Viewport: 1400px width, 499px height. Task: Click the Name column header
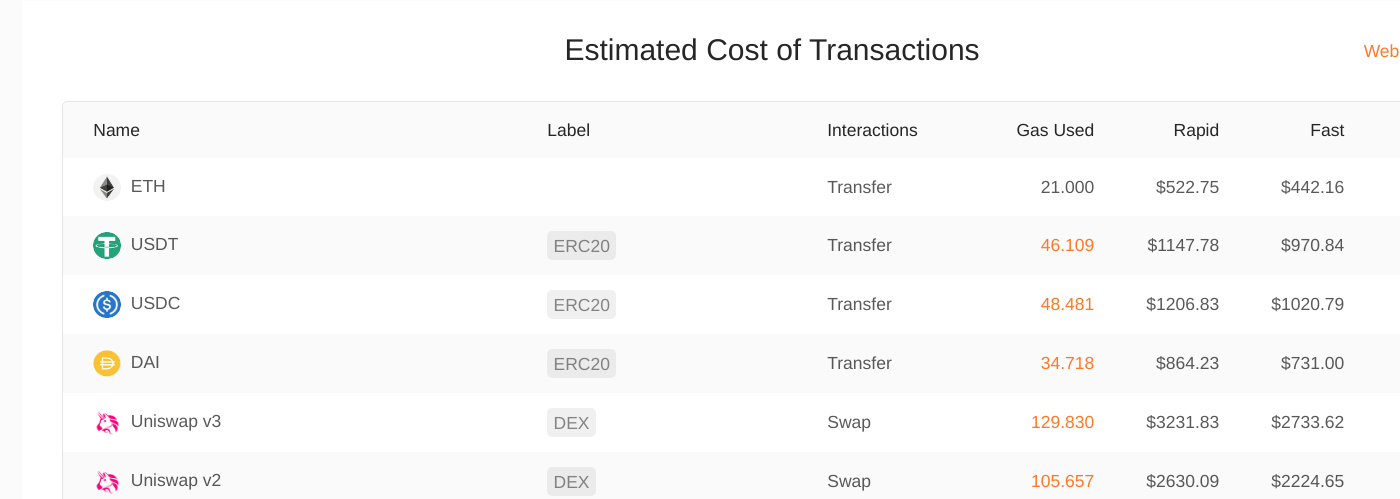click(x=116, y=130)
